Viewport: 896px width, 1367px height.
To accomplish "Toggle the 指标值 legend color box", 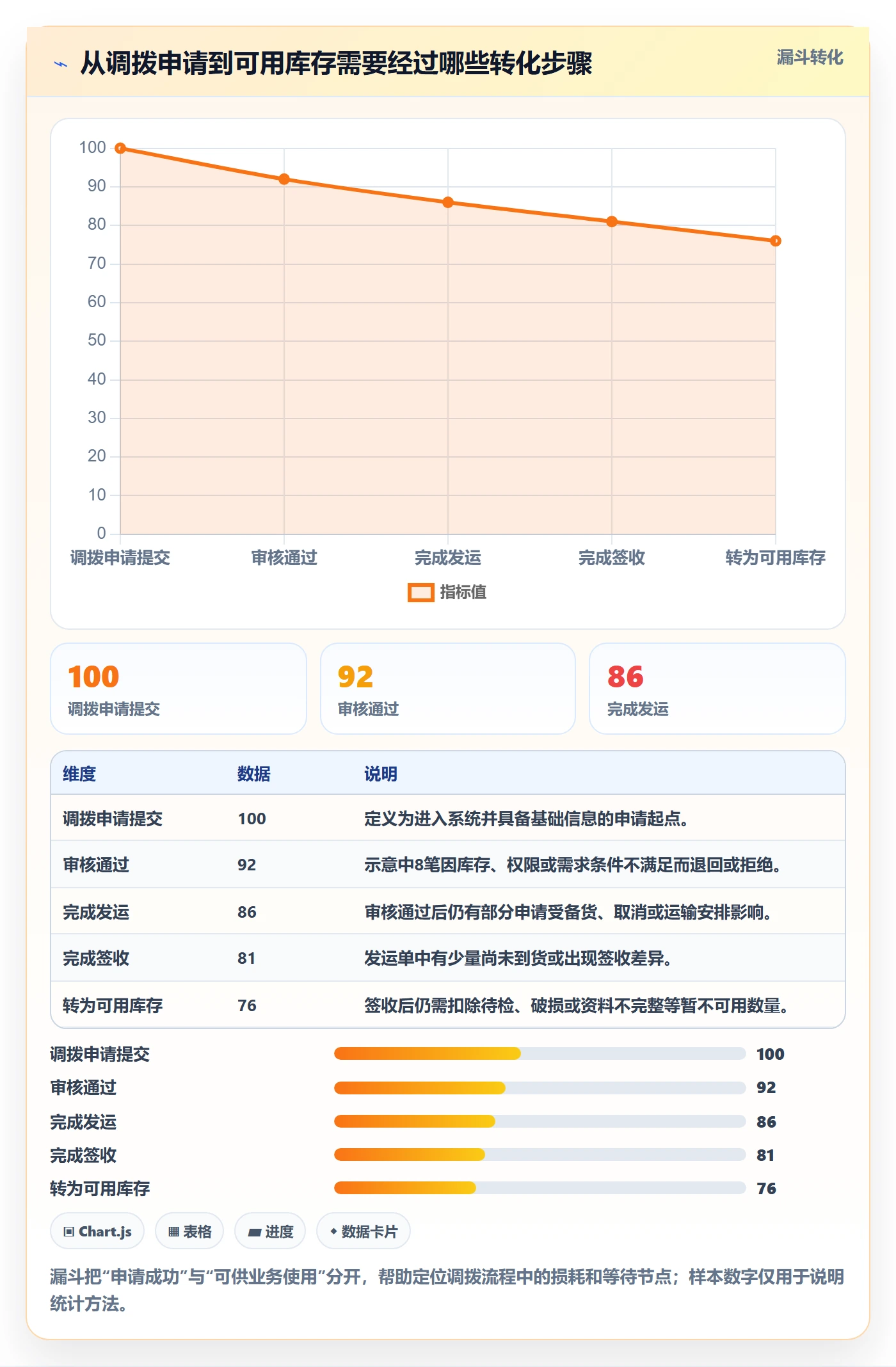I will (x=420, y=593).
